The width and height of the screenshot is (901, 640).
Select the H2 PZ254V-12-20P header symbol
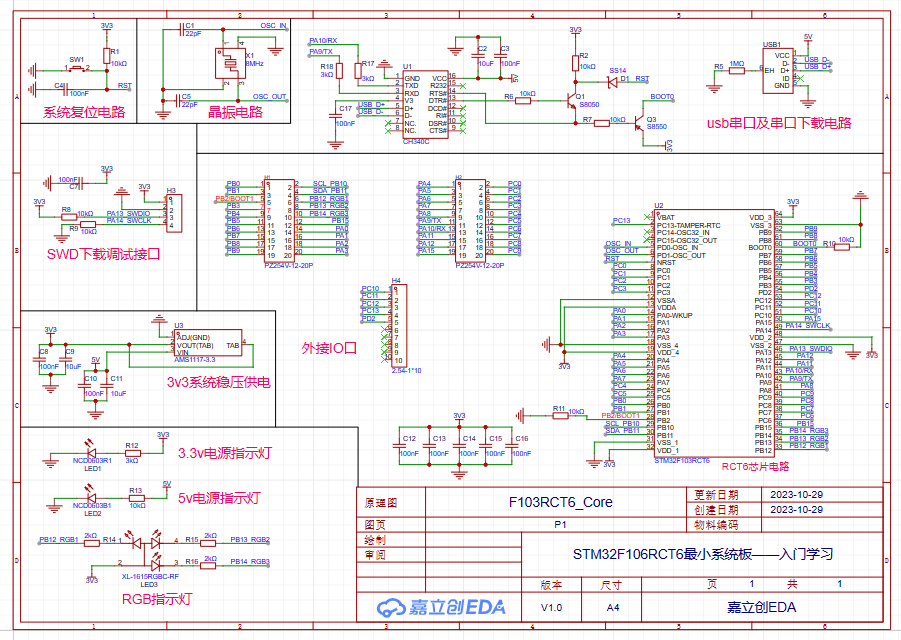[x=470, y=221]
